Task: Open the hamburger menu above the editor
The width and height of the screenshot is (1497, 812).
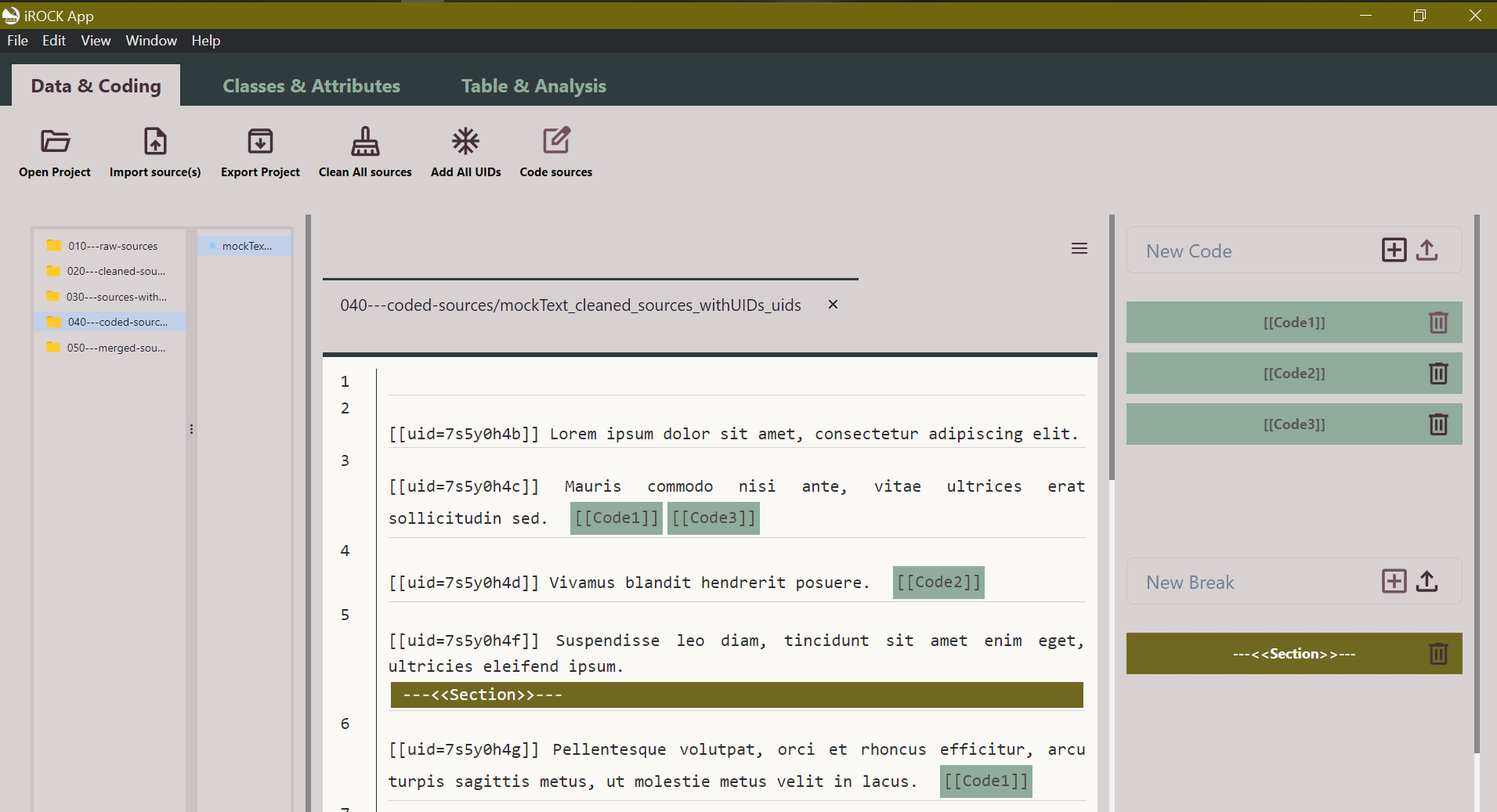Action: click(1079, 248)
